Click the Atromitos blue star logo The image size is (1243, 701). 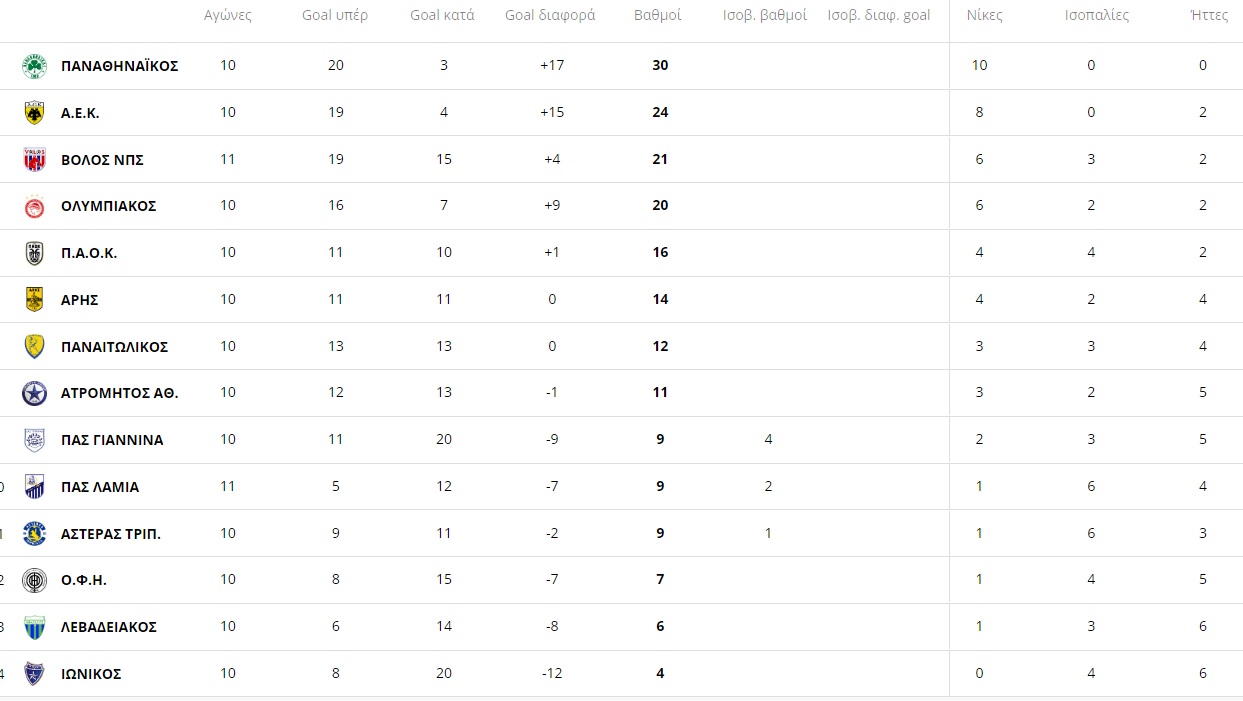[35, 393]
